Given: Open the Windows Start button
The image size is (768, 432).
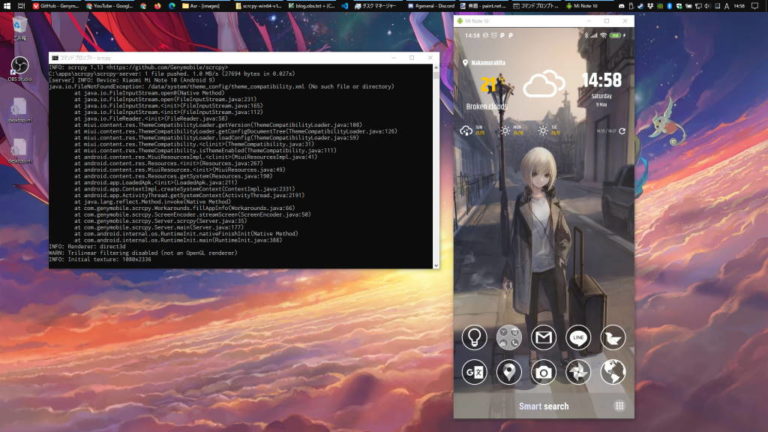Looking at the screenshot, I should (7, 6).
